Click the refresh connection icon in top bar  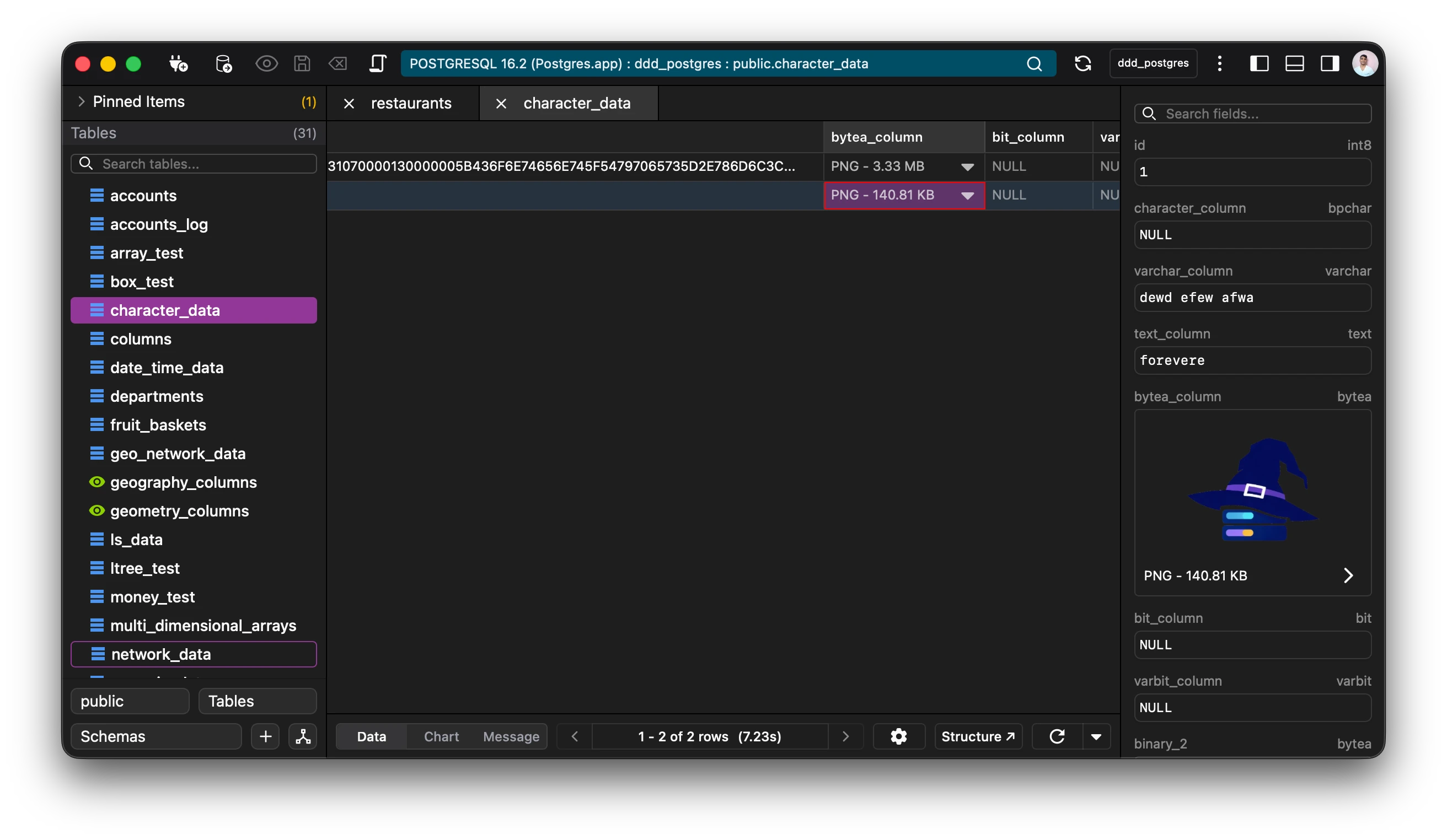tap(1082, 64)
